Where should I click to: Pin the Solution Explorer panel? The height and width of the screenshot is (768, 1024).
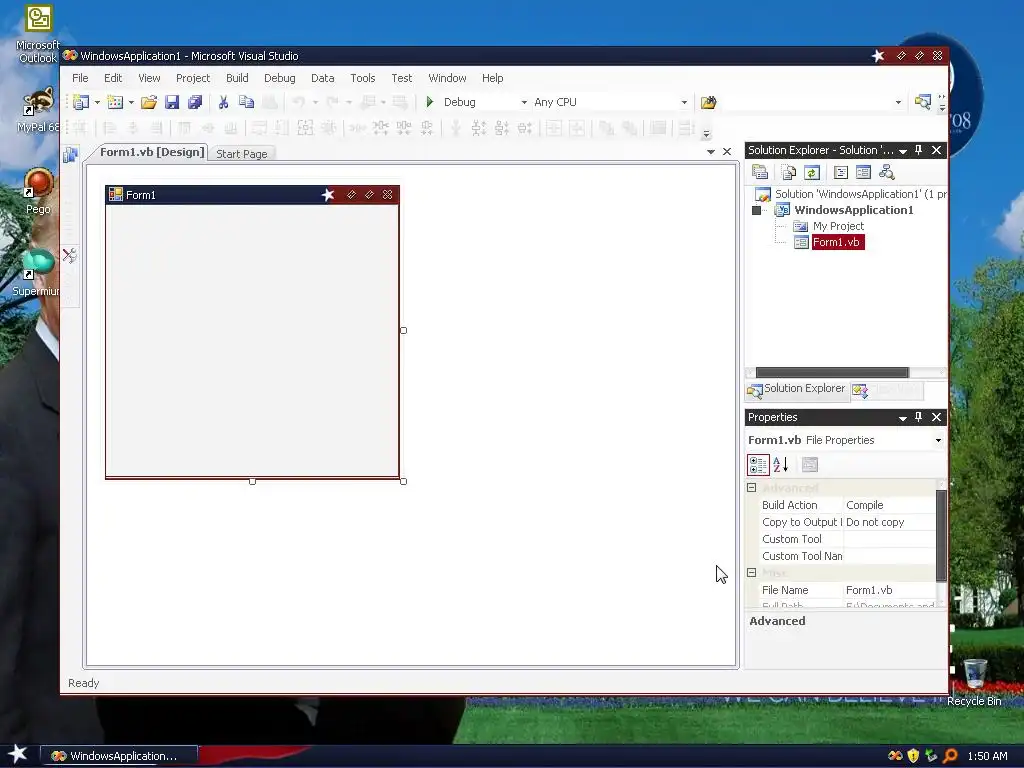[919, 150]
